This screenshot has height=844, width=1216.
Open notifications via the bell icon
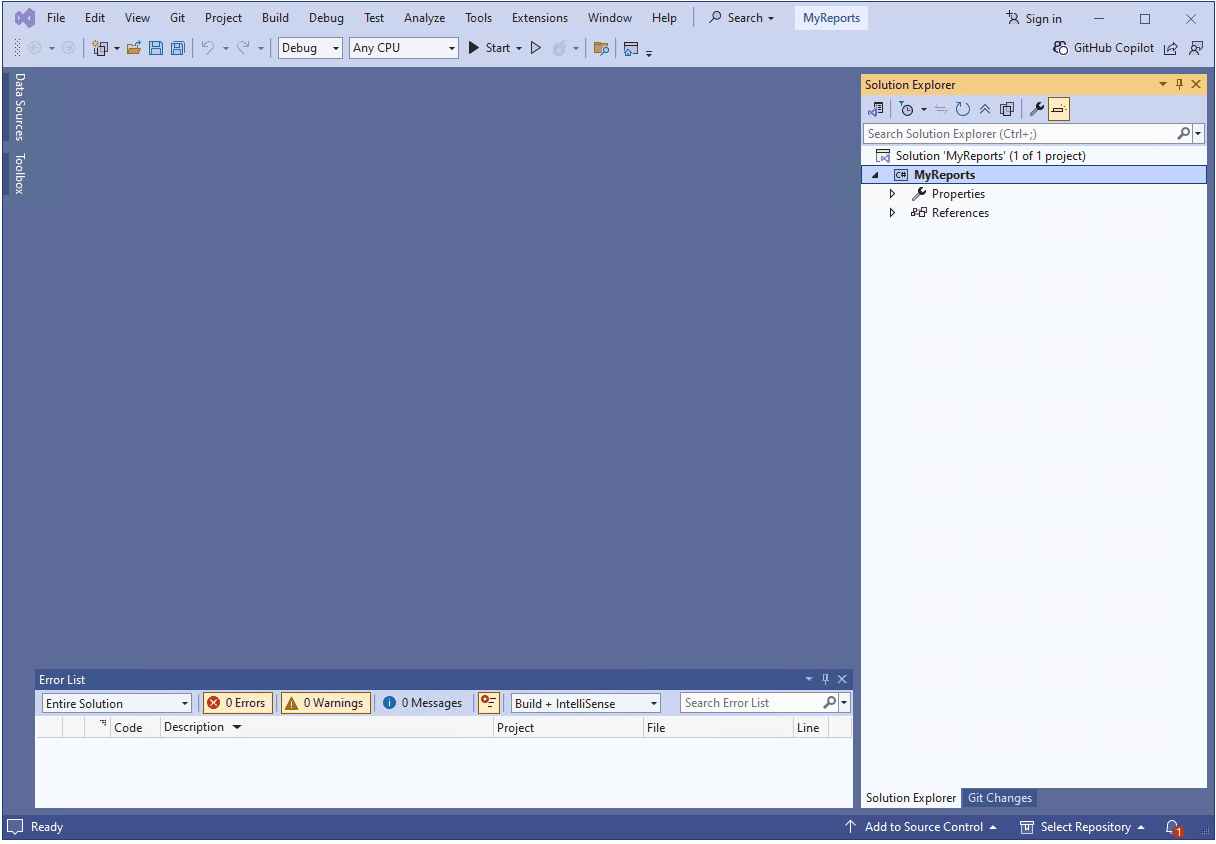tap(1172, 827)
